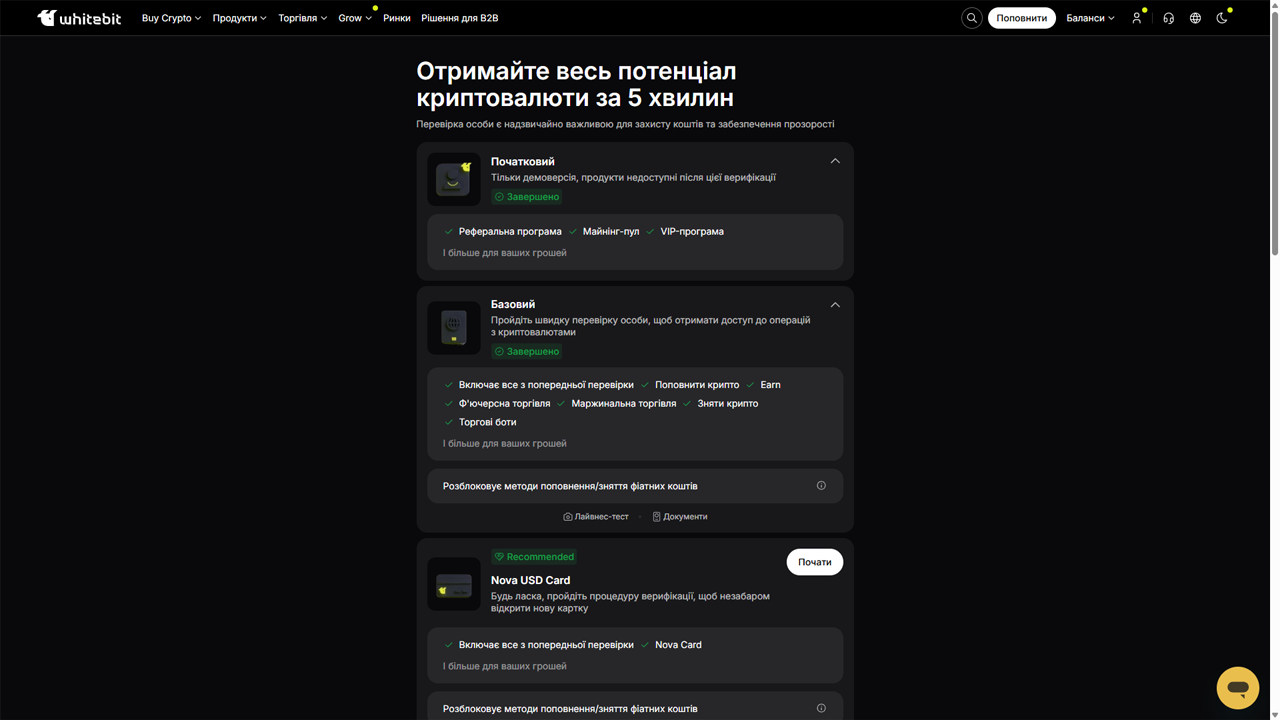Screen dimensions: 1280x720
Task: Show info about Nova Card fiat methods
Action: 821,708
